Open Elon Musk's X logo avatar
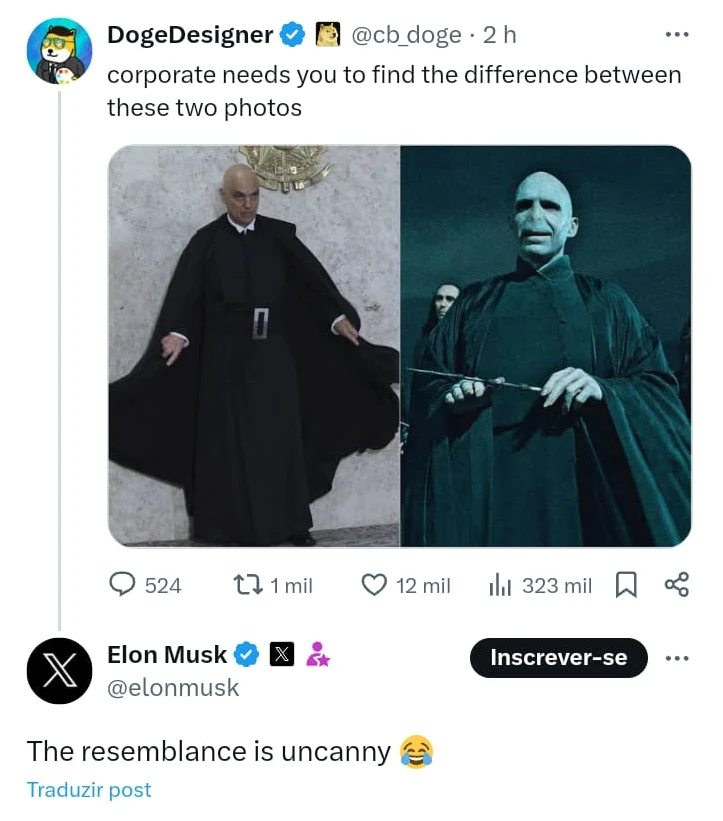 (59, 671)
